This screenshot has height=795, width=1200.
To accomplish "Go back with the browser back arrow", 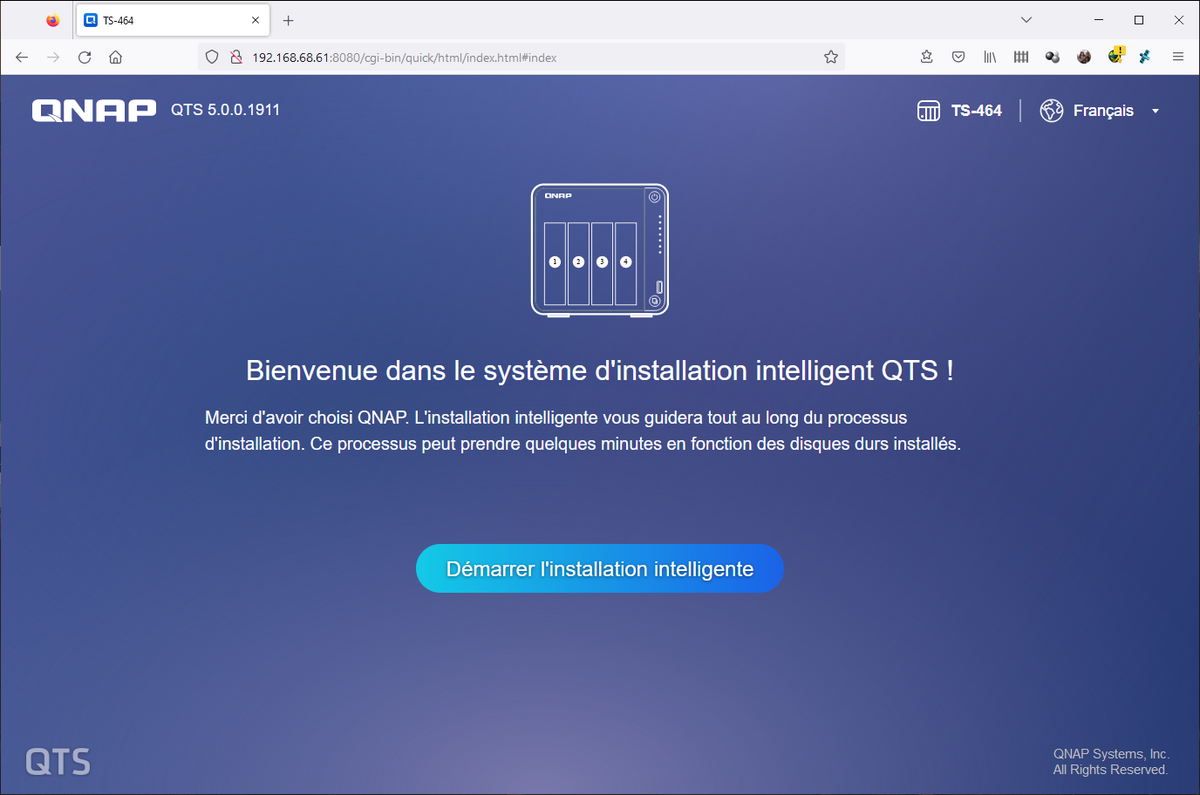I will coord(22,57).
